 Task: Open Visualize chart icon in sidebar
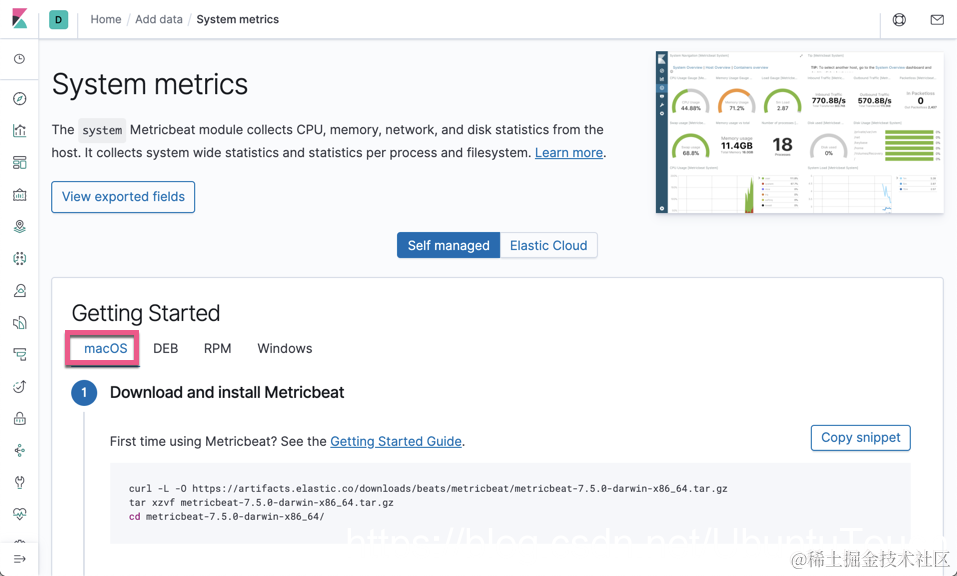coord(20,131)
